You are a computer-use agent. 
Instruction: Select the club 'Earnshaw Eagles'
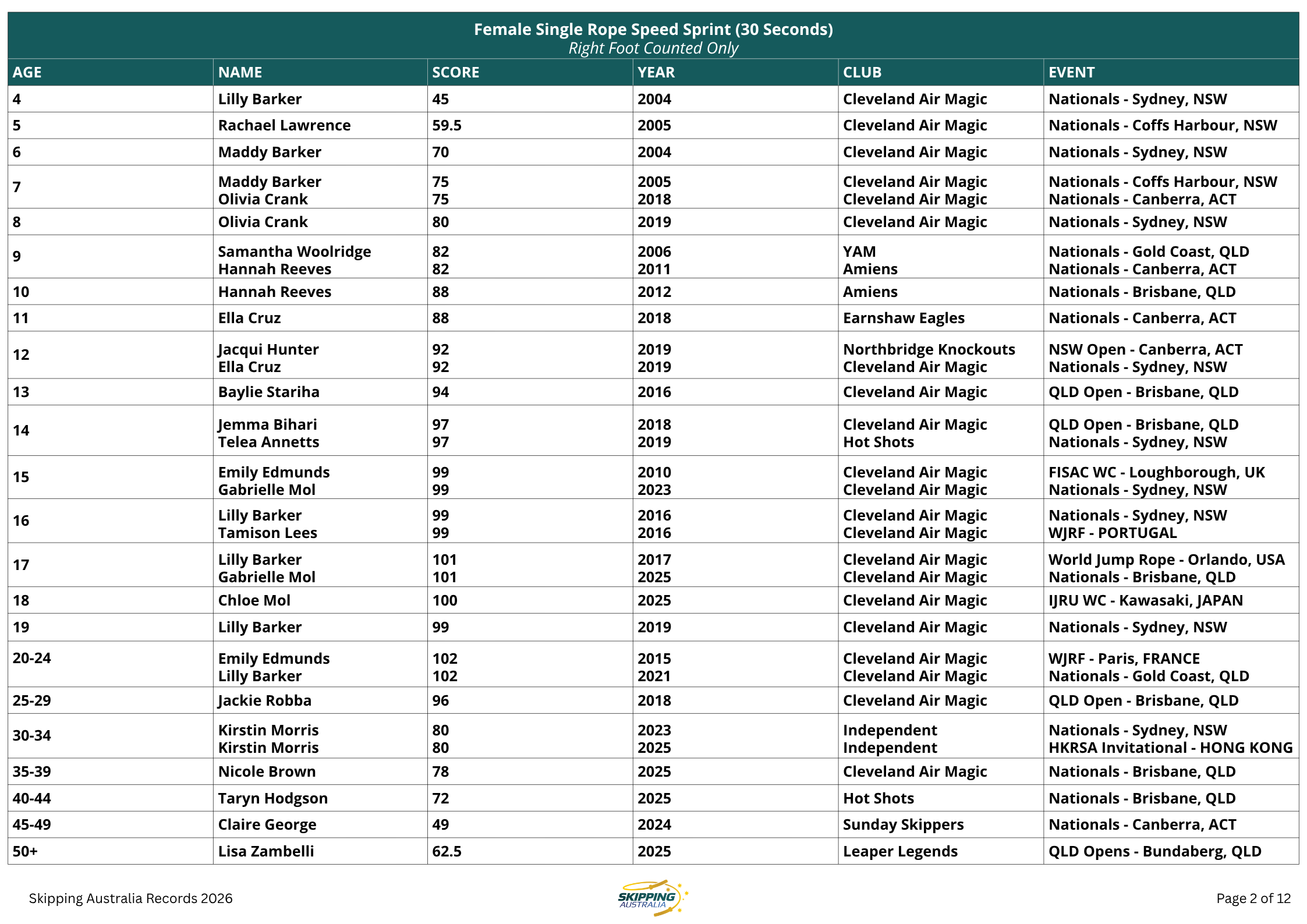tap(904, 318)
